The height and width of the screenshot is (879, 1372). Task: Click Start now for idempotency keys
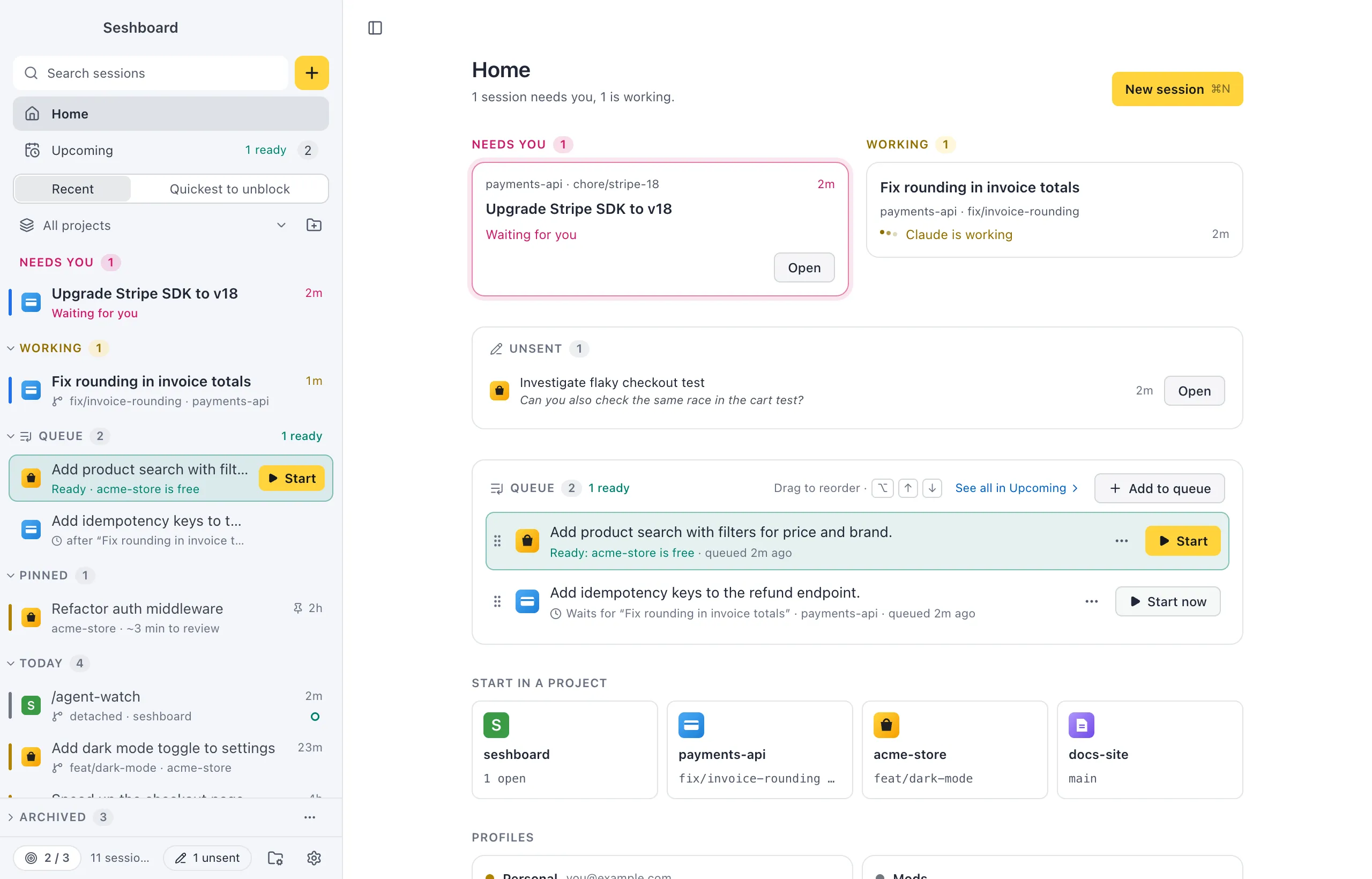point(1168,601)
